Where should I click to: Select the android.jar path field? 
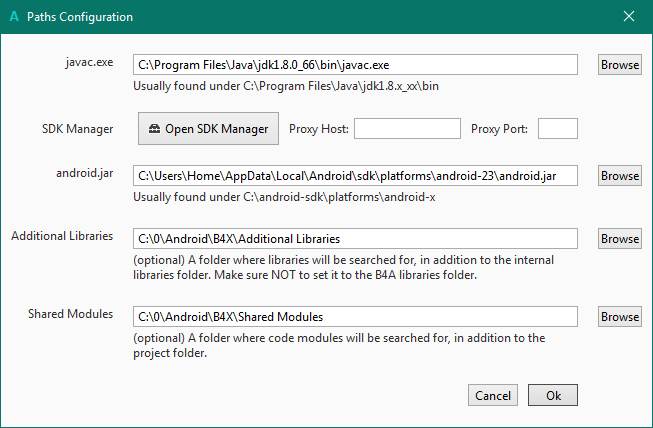(355, 175)
